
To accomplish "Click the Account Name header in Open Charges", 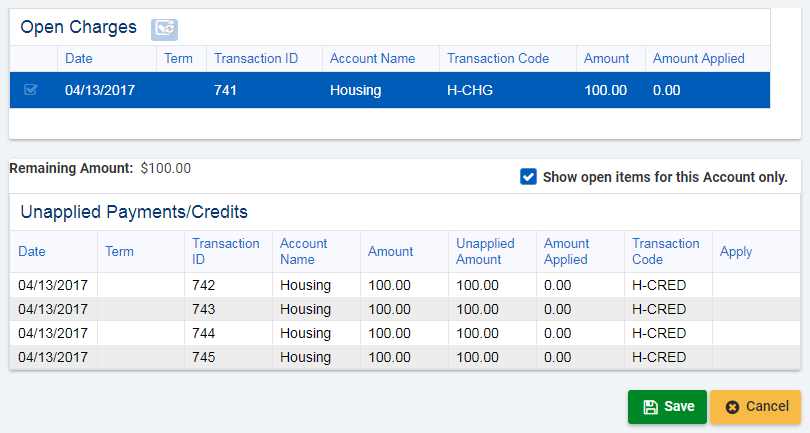I will click(372, 59).
